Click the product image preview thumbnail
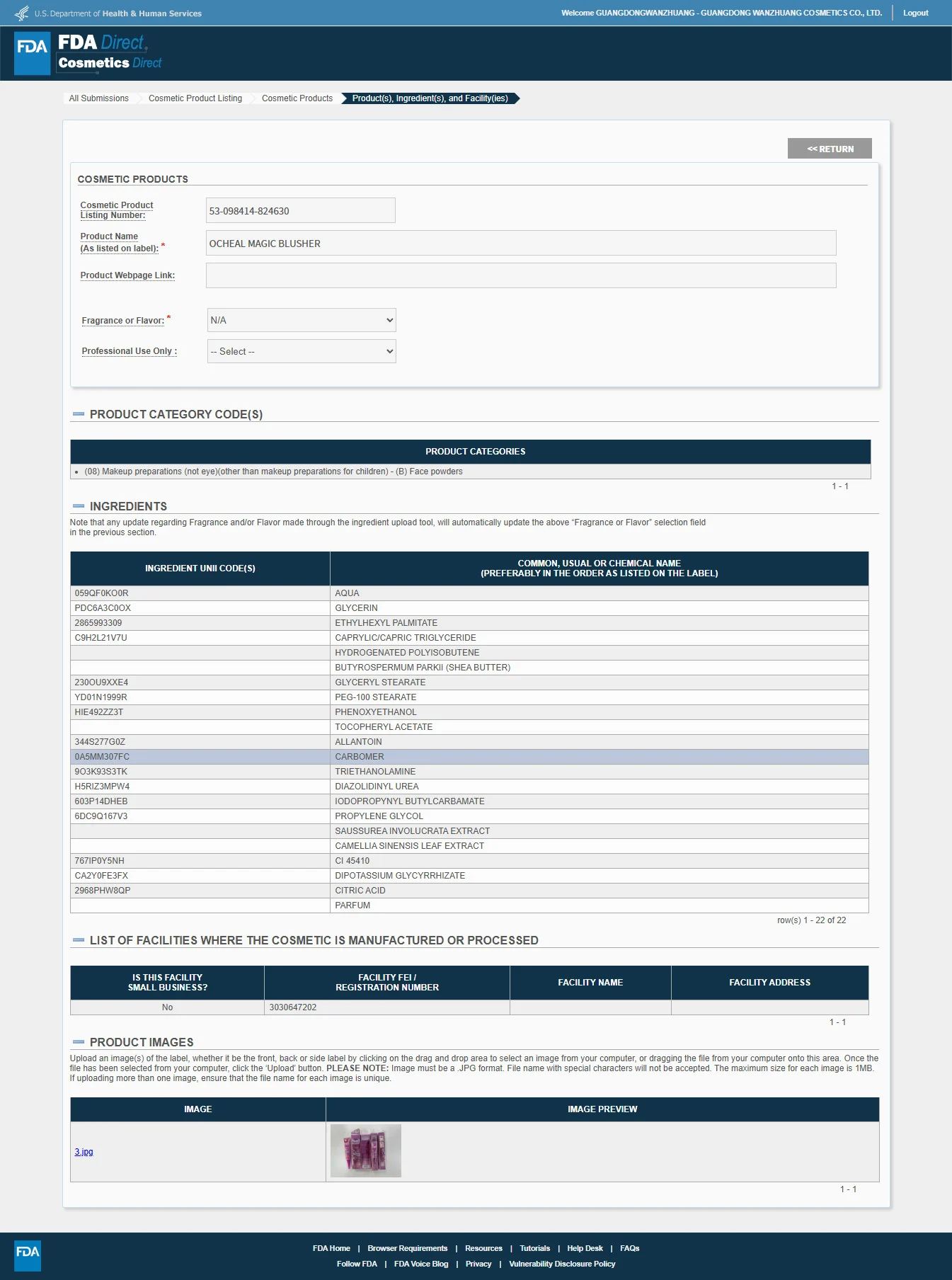This screenshot has width=952, height=1280. [366, 1151]
